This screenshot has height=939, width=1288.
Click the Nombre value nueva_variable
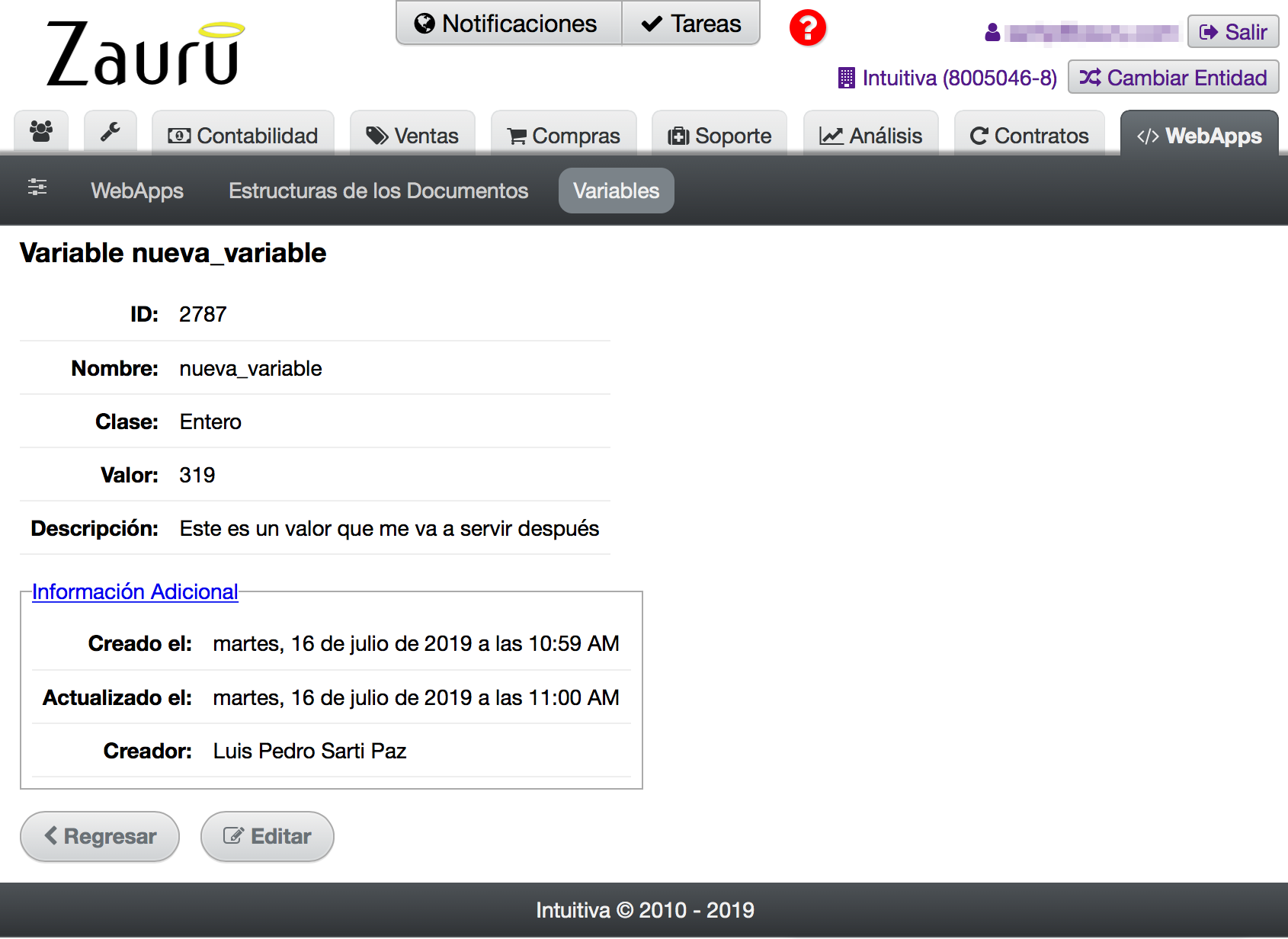click(x=251, y=368)
